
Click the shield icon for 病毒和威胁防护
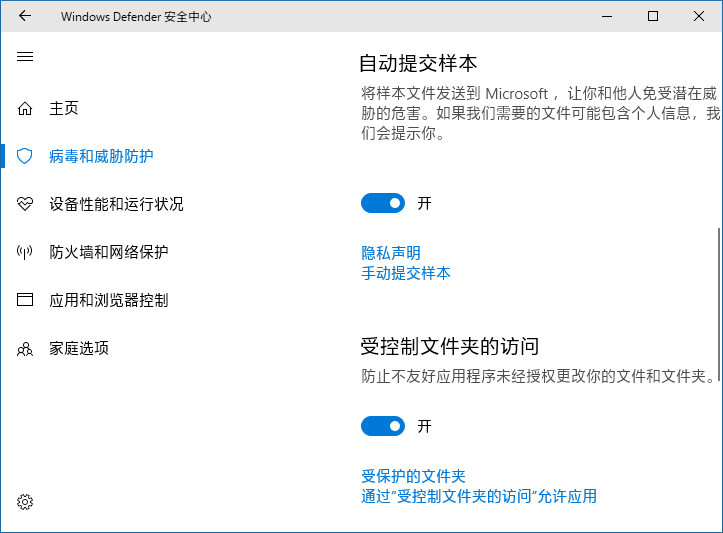click(25, 156)
